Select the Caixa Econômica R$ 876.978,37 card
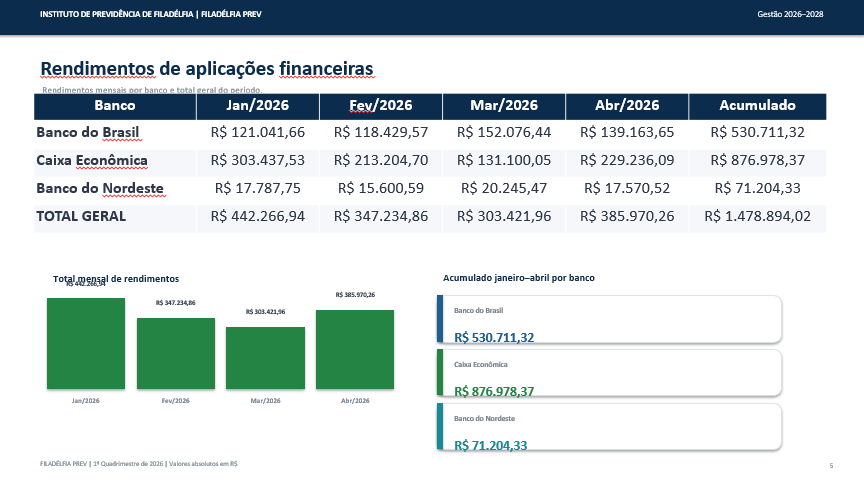 click(609, 373)
